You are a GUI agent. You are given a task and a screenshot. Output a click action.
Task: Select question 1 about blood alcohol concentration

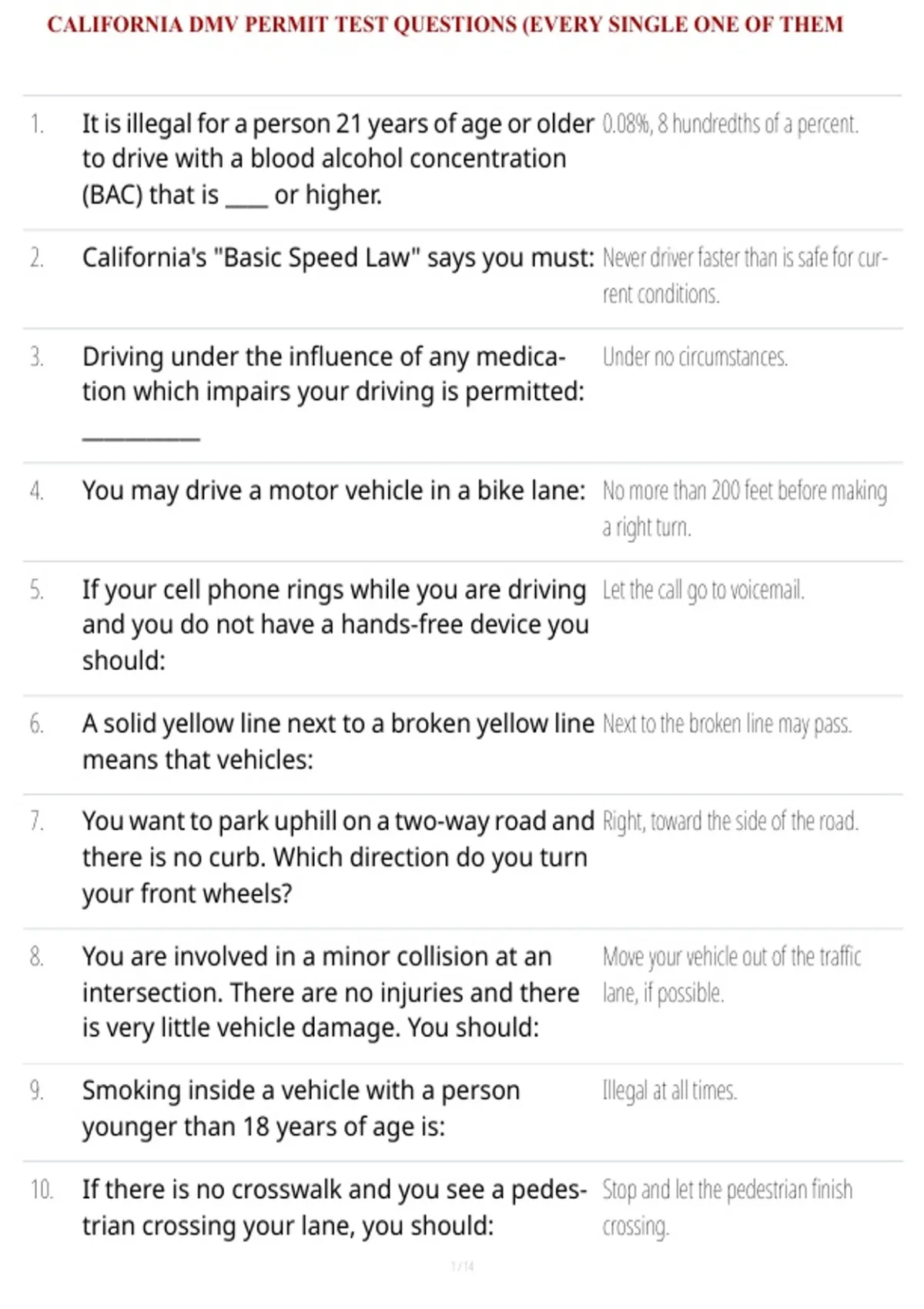(338, 159)
